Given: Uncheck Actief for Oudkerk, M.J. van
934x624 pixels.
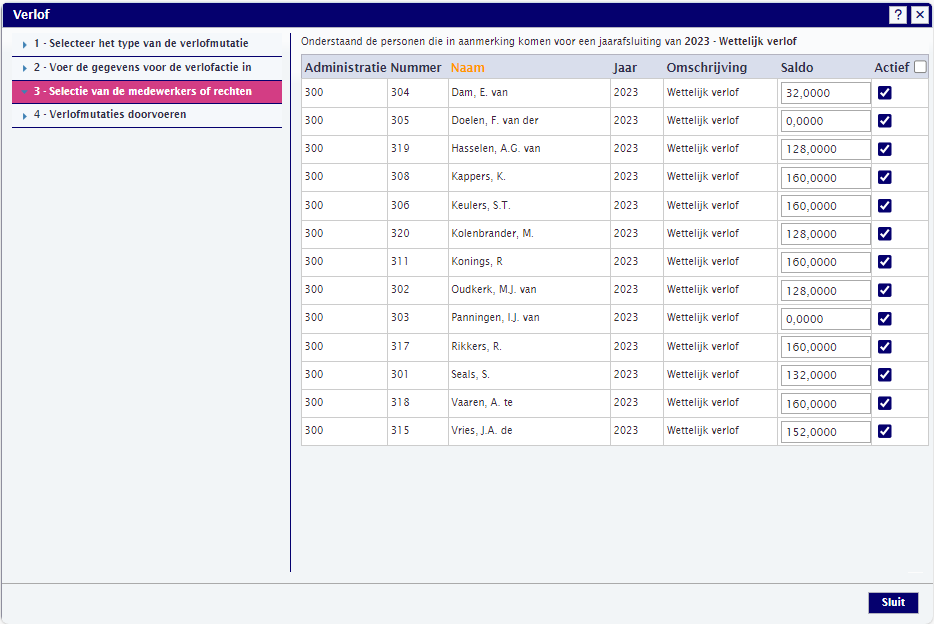Looking at the screenshot, I should [885, 290].
